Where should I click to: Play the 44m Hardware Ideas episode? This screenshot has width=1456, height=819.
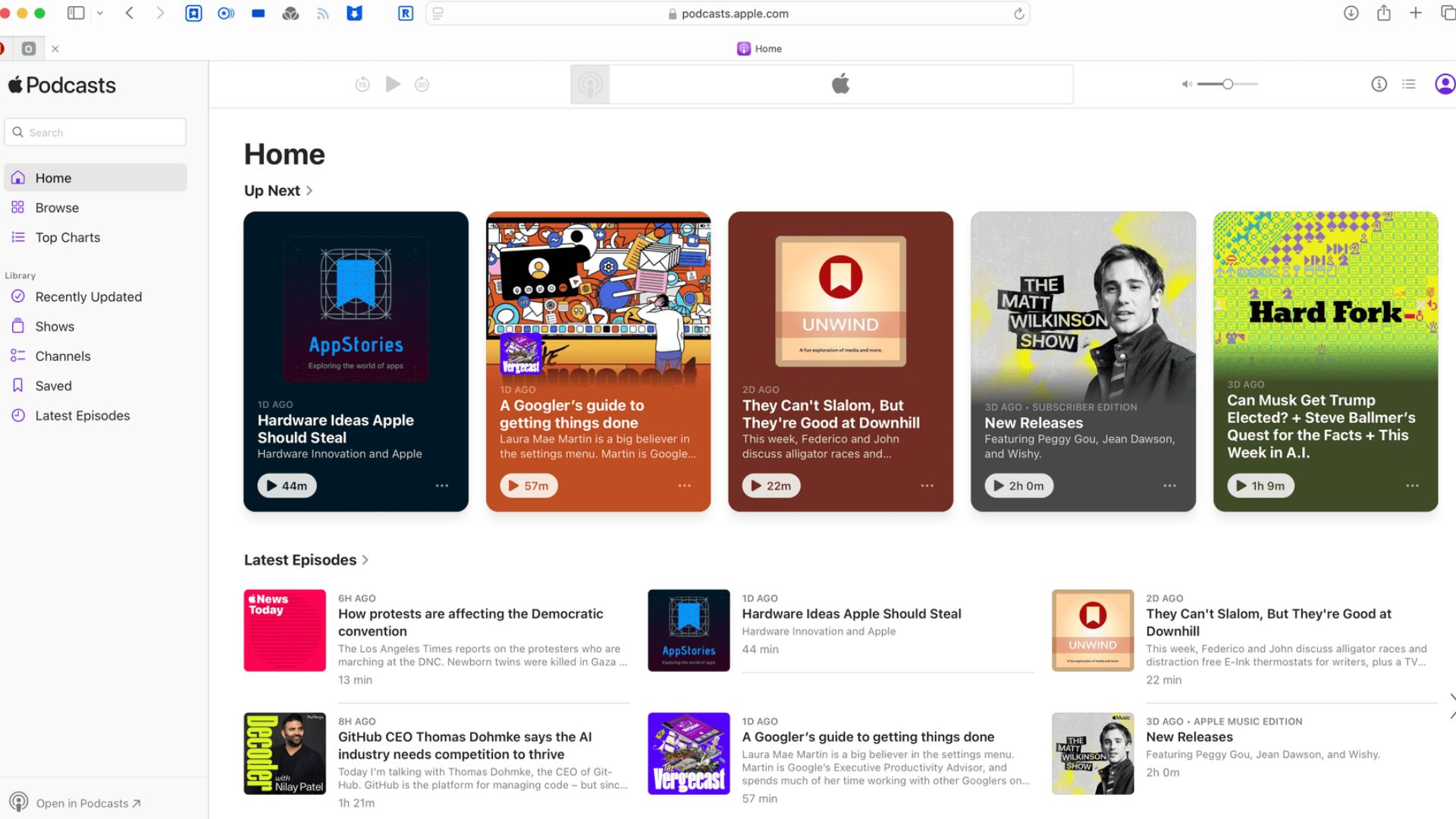pos(287,485)
